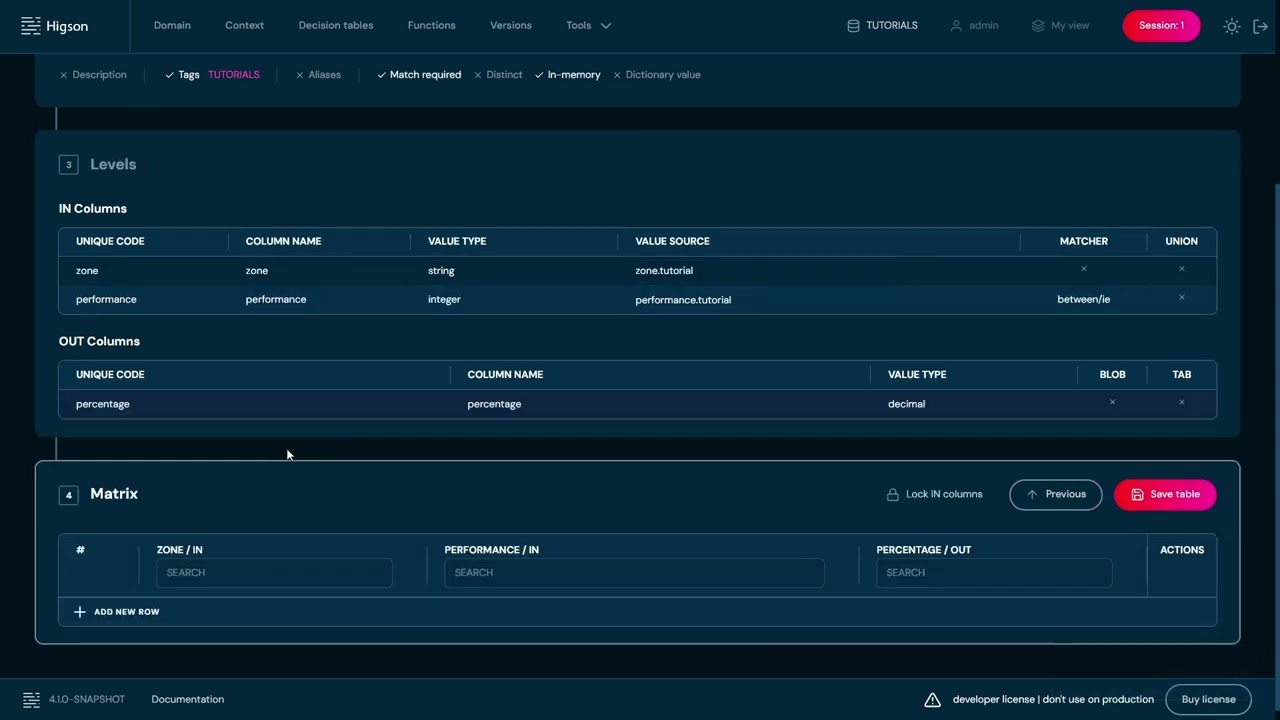Toggle Match required option
This screenshot has height=720, width=1280.
click(419, 75)
